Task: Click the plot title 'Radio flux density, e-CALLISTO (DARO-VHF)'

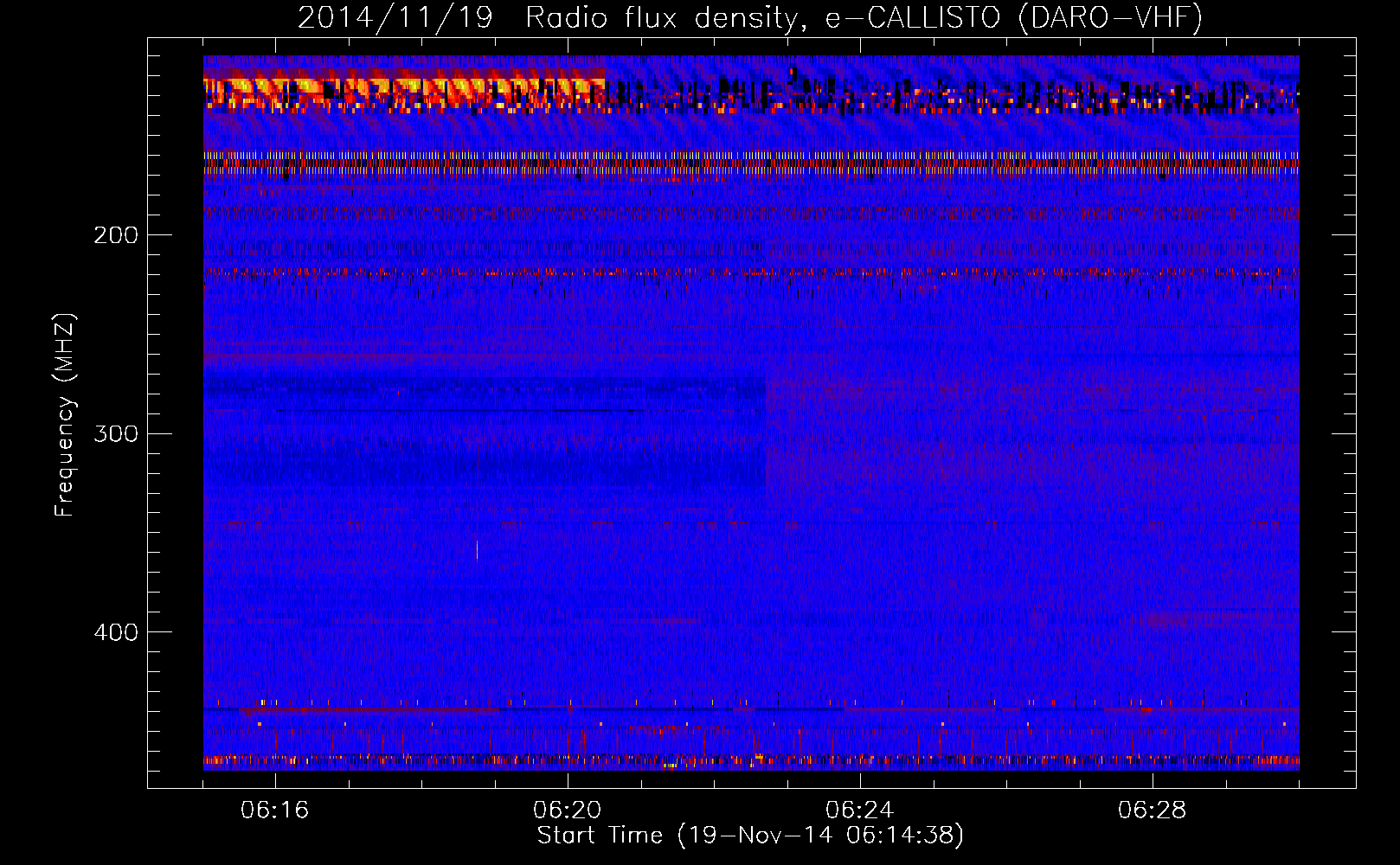Action: [864, 17]
